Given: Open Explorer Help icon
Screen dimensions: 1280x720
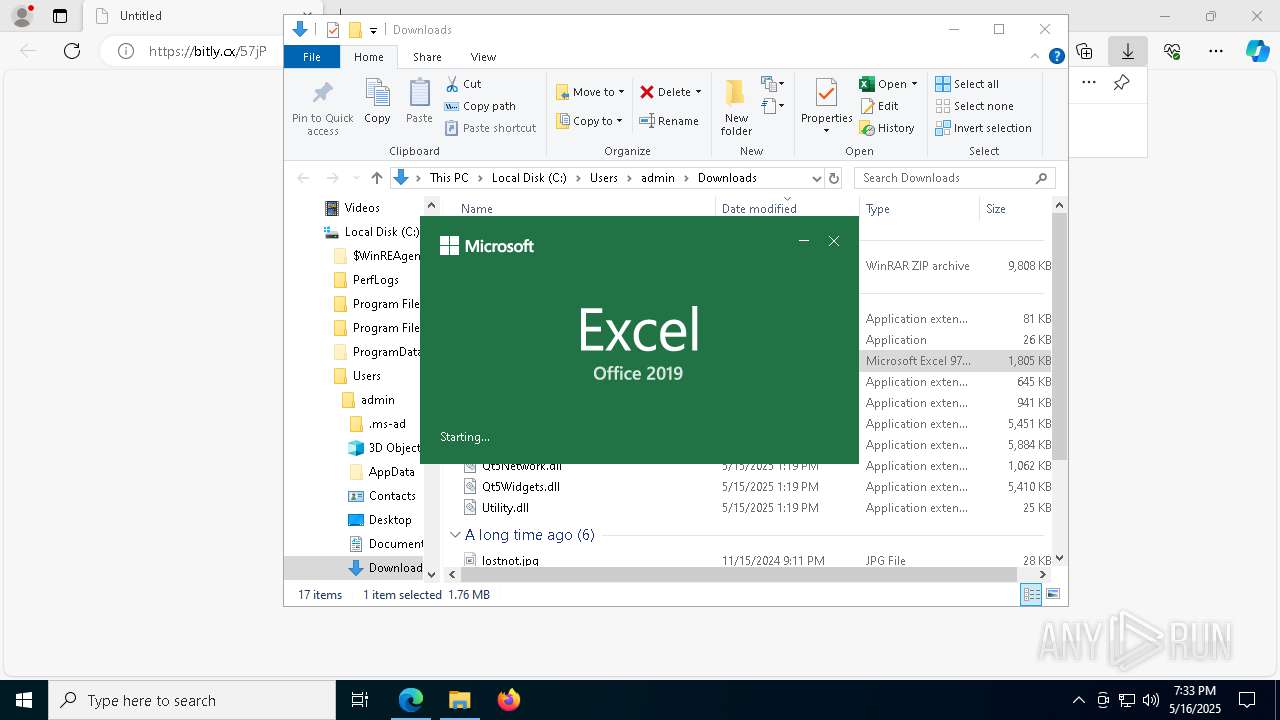Looking at the screenshot, I should pos(1056,57).
